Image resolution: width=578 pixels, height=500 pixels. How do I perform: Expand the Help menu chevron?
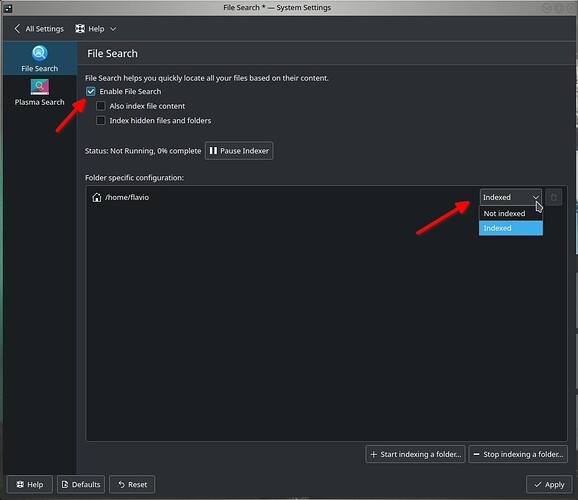point(113,29)
